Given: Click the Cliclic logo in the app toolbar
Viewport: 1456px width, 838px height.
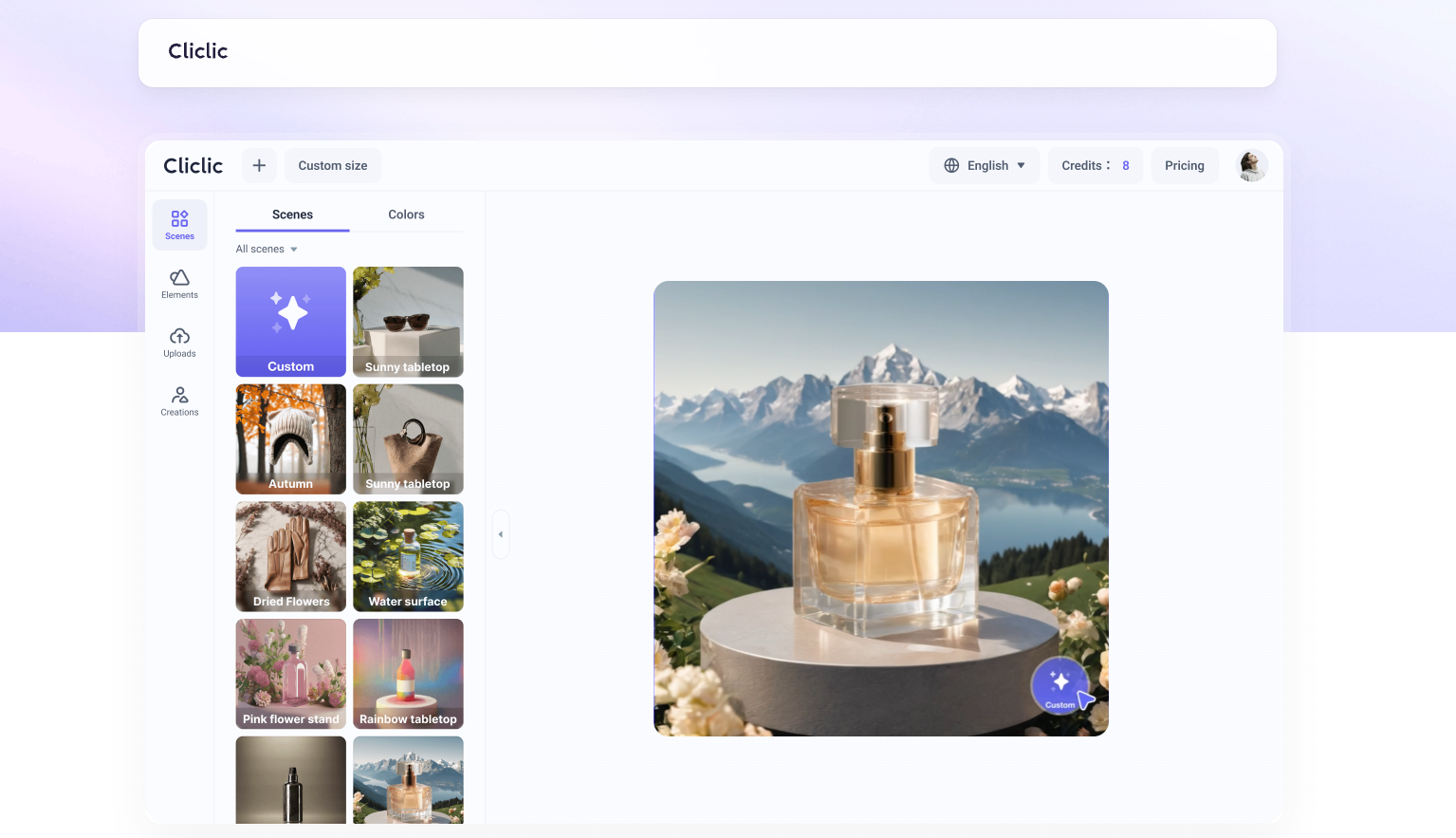Looking at the screenshot, I should 194,165.
